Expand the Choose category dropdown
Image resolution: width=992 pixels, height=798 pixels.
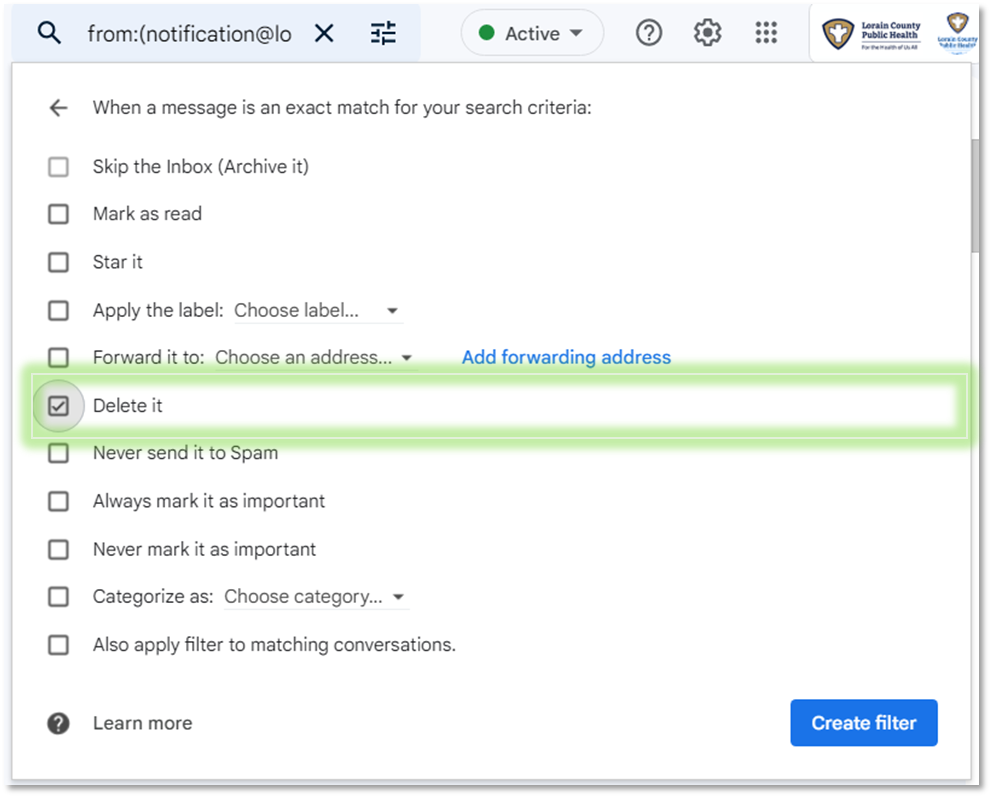(315, 597)
